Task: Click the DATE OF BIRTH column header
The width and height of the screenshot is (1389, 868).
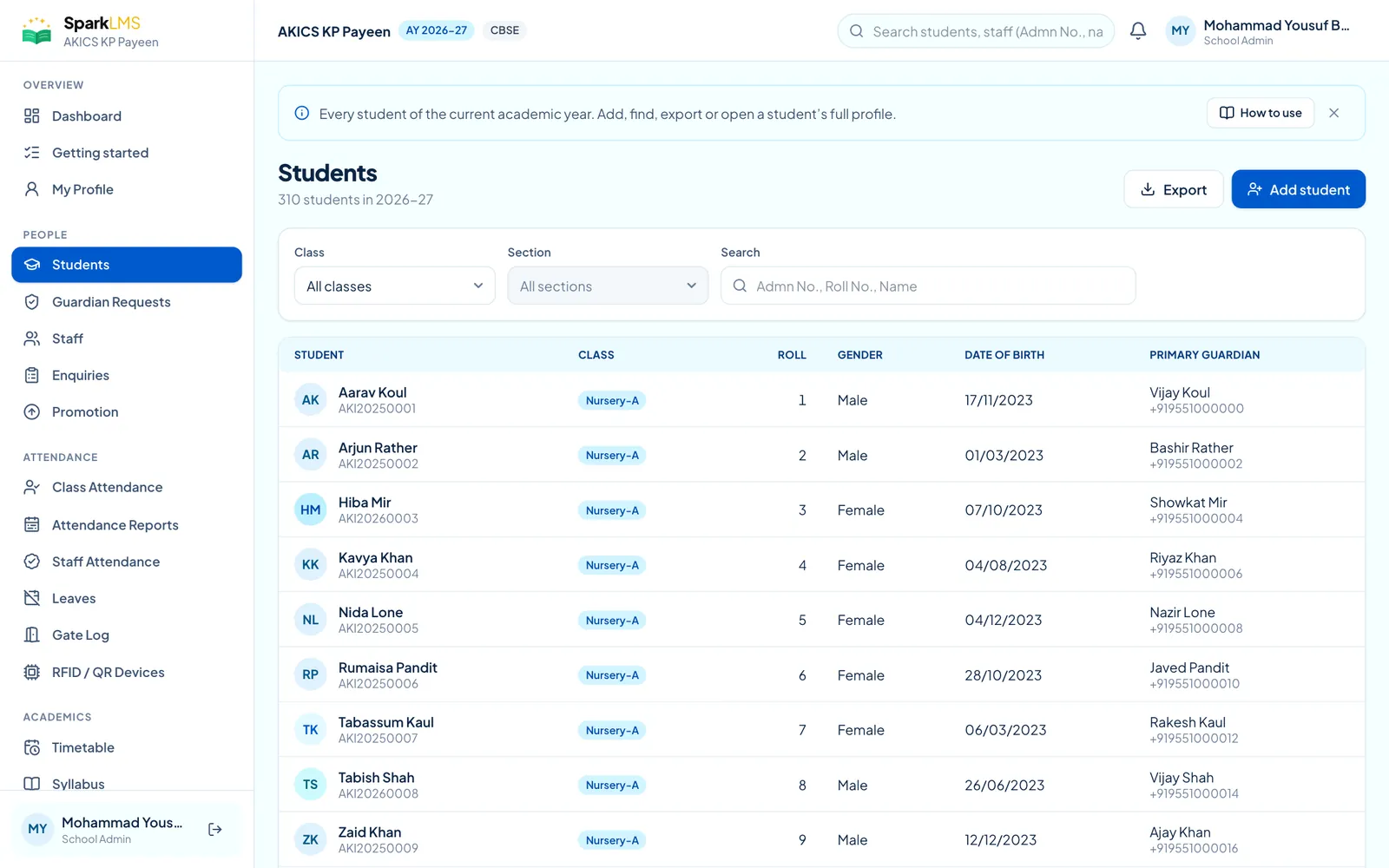Action: [1004, 355]
